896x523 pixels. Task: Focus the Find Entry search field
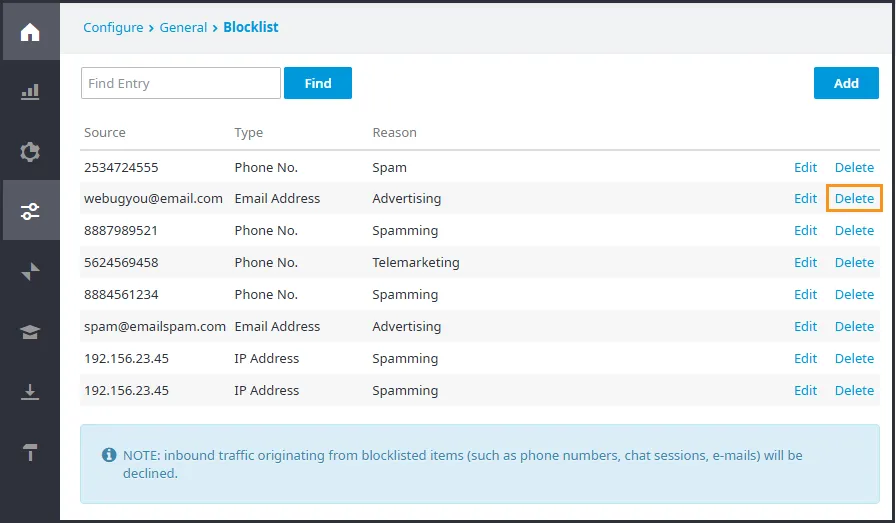(x=181, y=83)
